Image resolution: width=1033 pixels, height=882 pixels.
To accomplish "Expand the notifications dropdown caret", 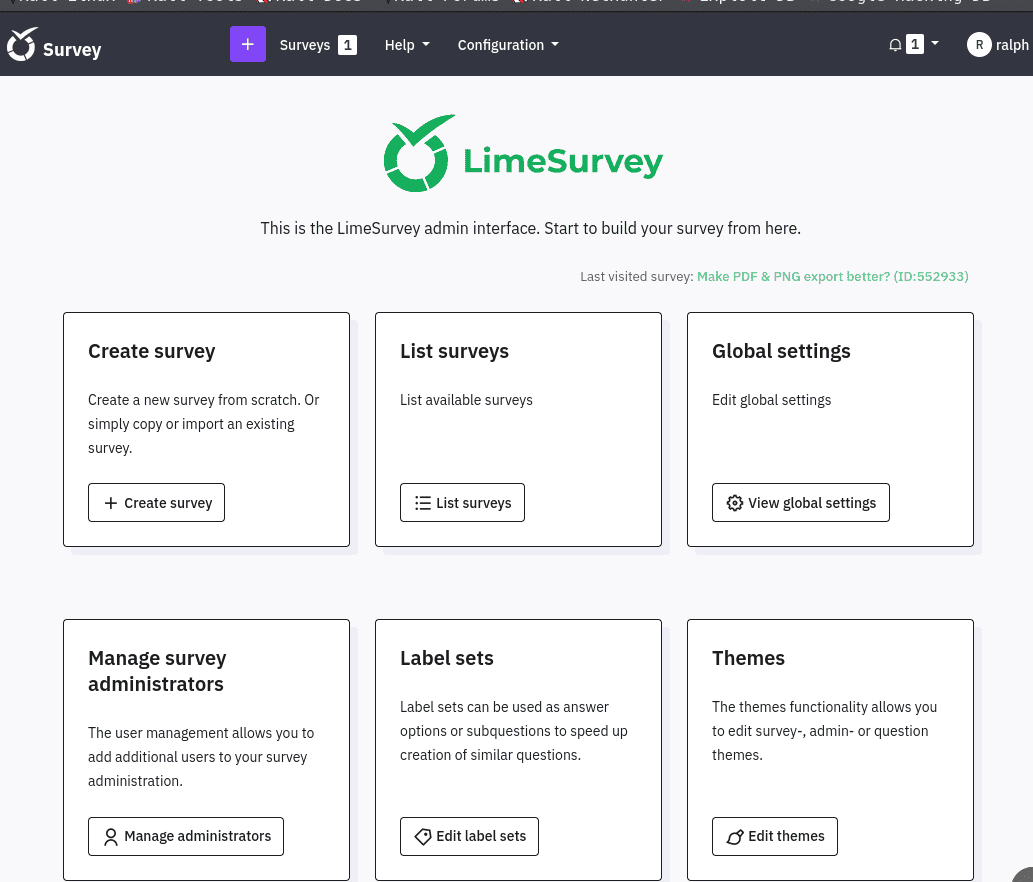I will (x=935, y=44).
